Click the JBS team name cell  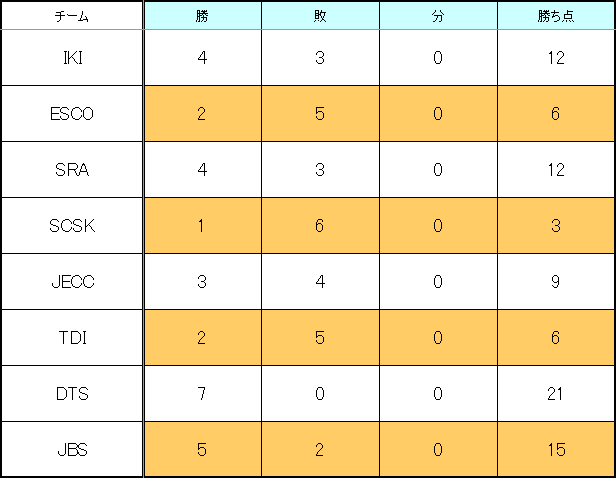coord(72,449)
